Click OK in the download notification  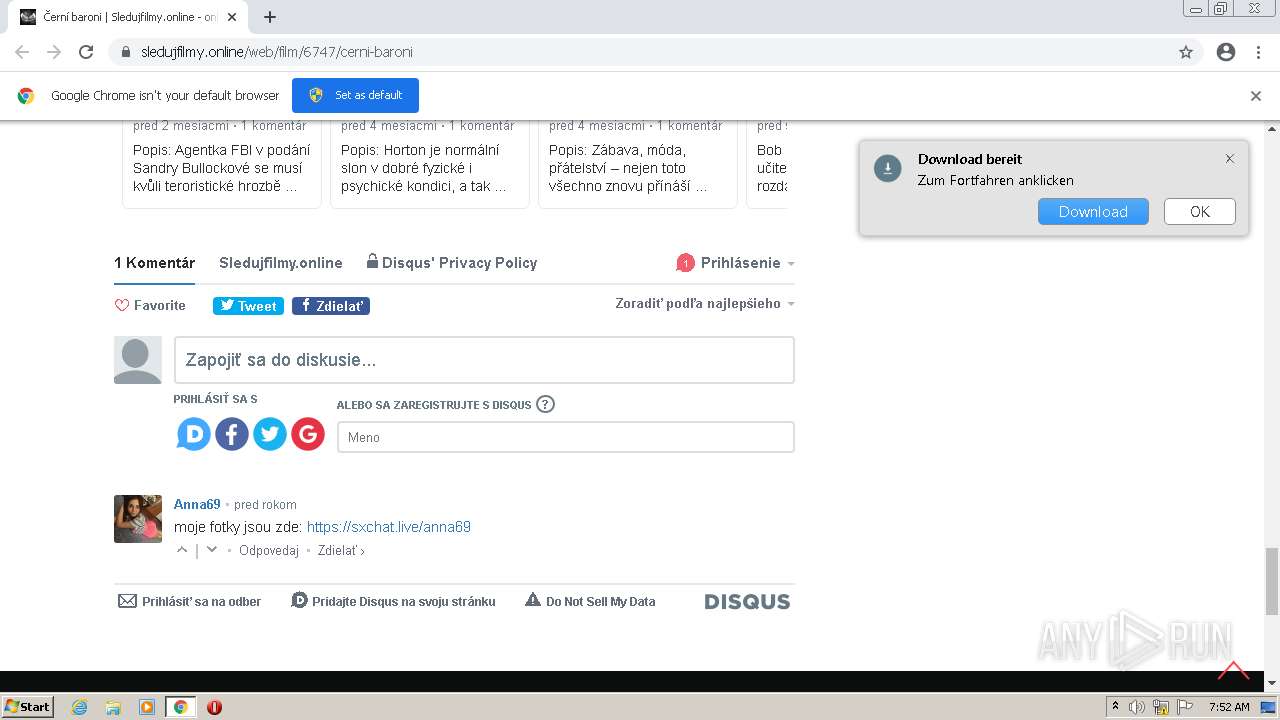[x=1200, y=211]
